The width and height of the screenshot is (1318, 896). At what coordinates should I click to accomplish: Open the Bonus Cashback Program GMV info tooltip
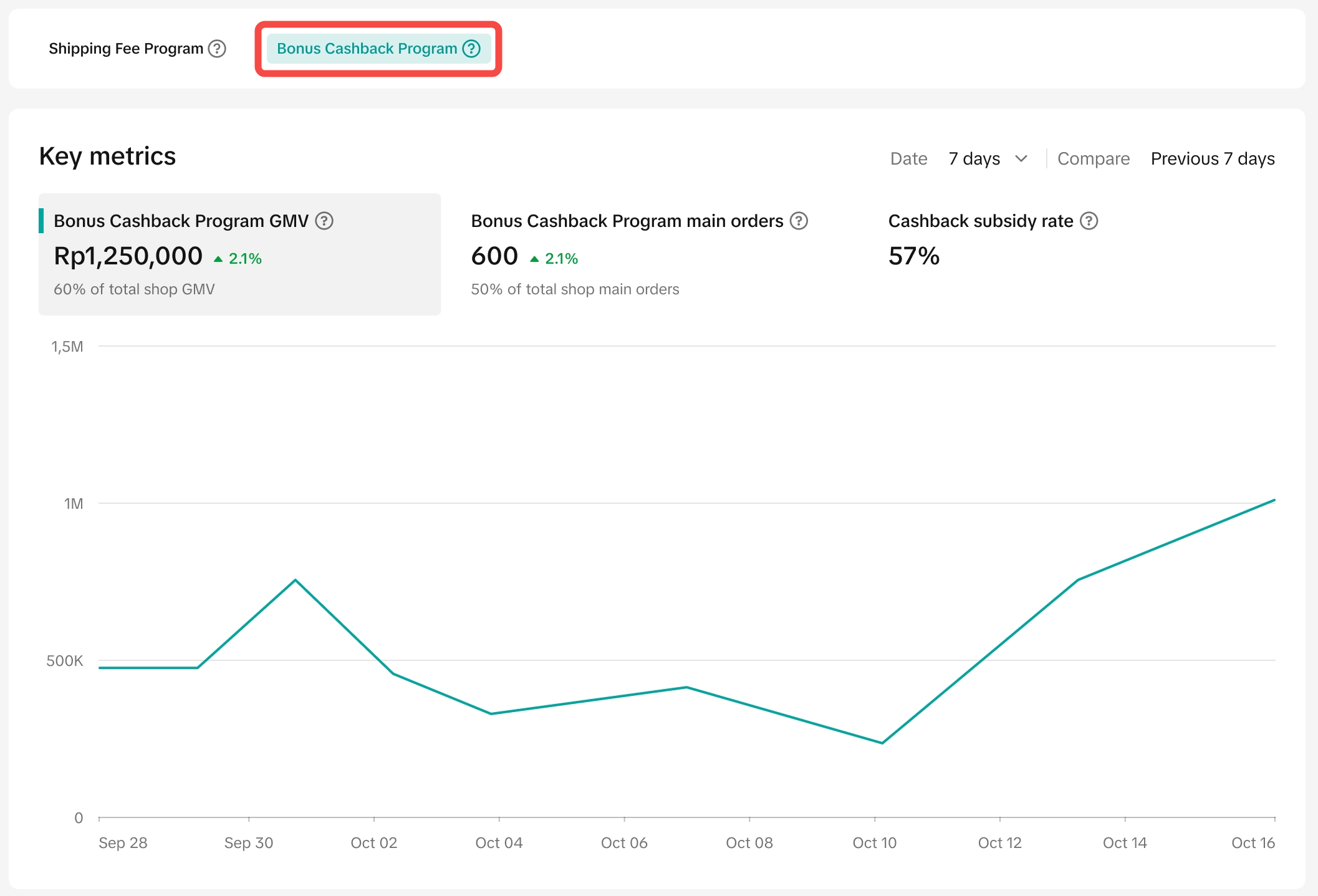pos(324,221)
